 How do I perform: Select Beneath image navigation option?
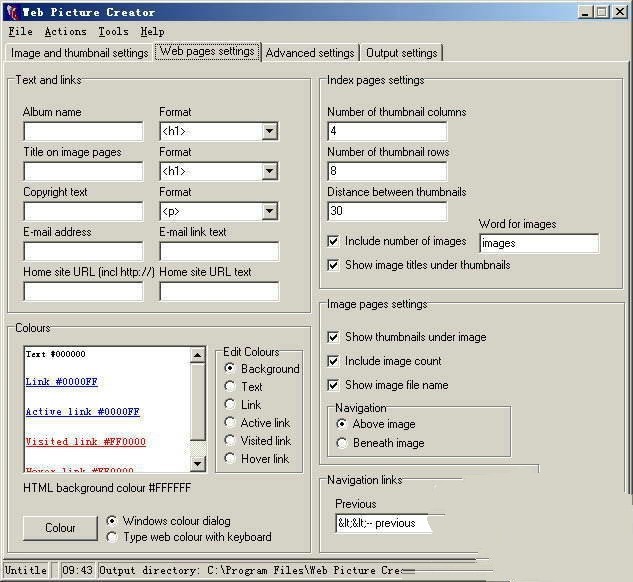342,443
